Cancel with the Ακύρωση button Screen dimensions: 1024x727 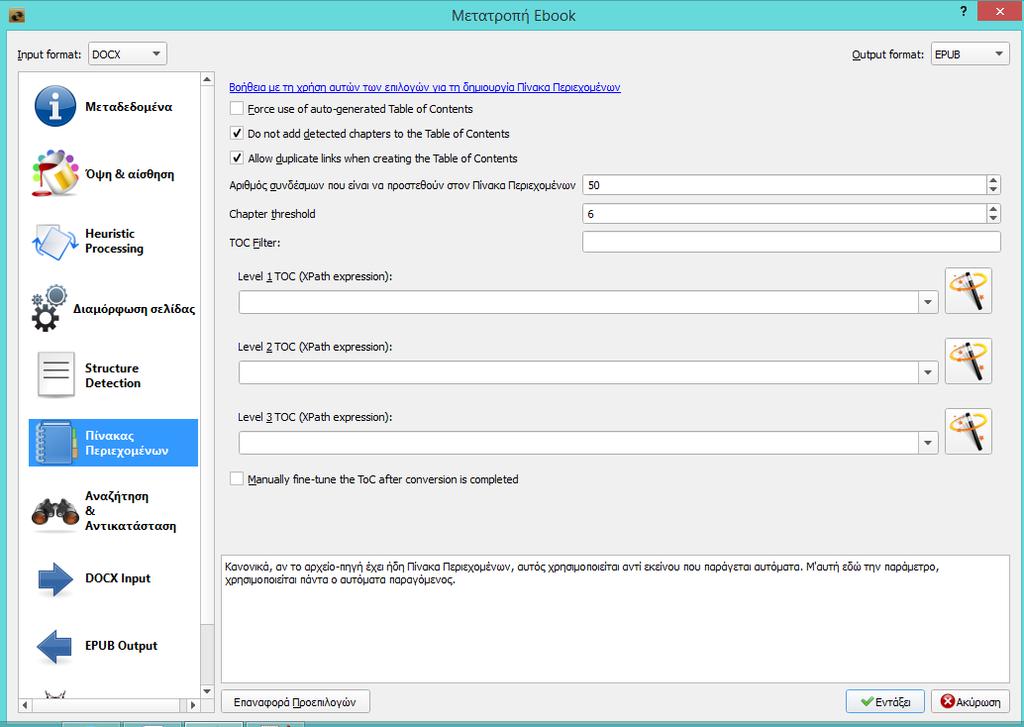click(x=970, y=702)
